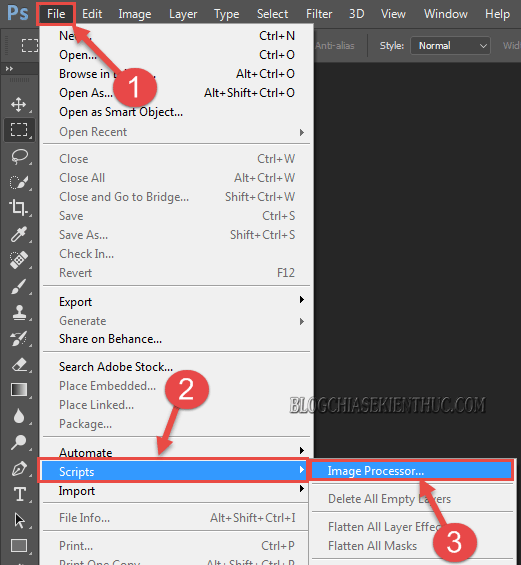Open the View menu

click(393, 14)
